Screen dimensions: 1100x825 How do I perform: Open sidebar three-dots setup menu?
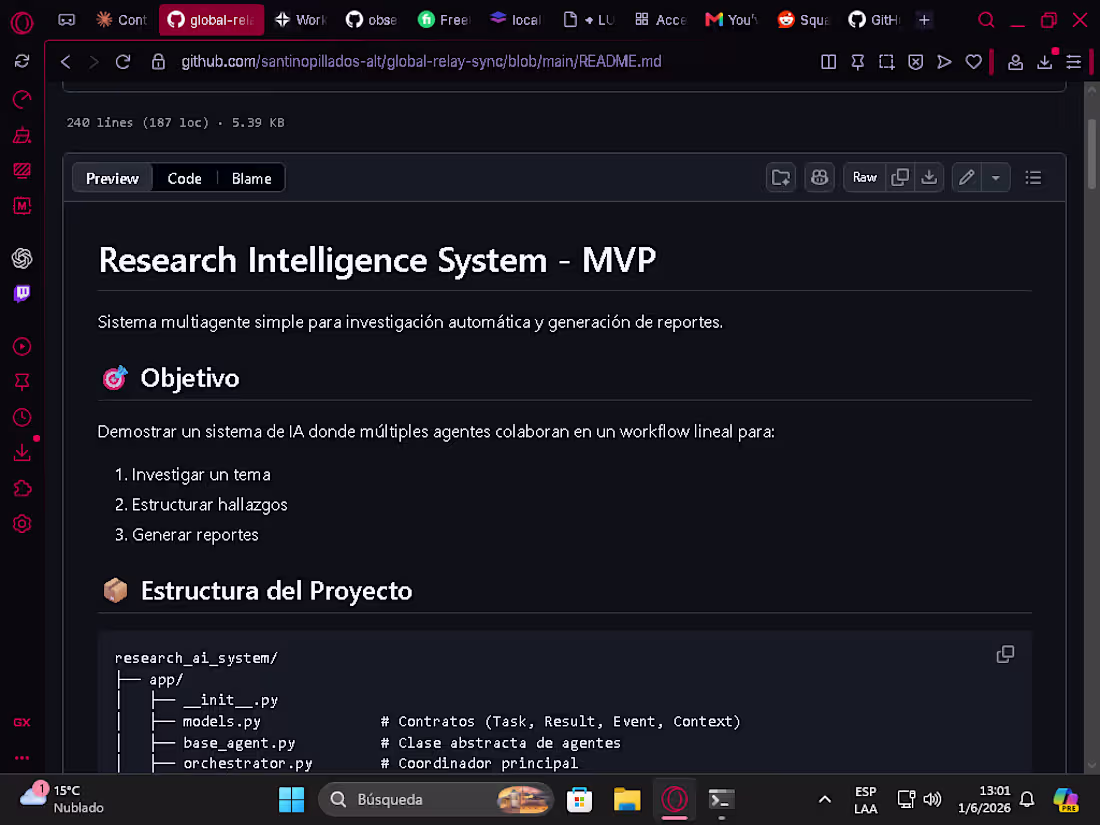22,758
